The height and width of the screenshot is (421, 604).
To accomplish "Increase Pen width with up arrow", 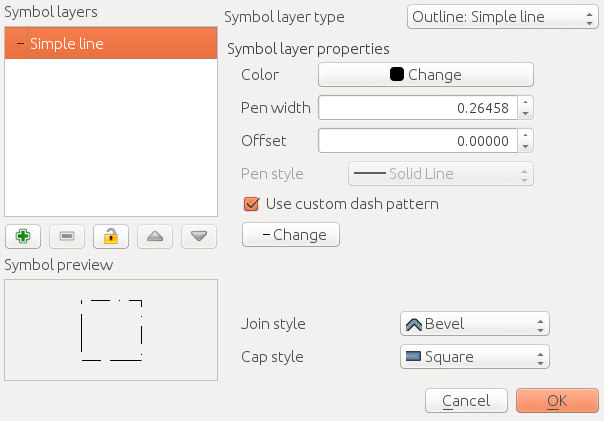I will (525, 102).
